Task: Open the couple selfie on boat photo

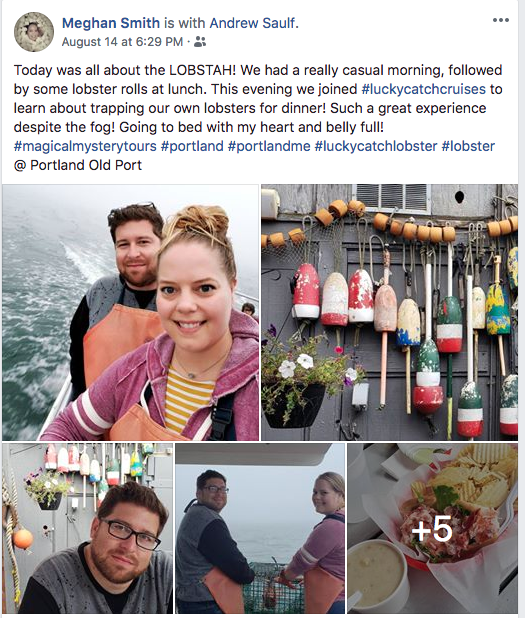Action: click(130, 313)
